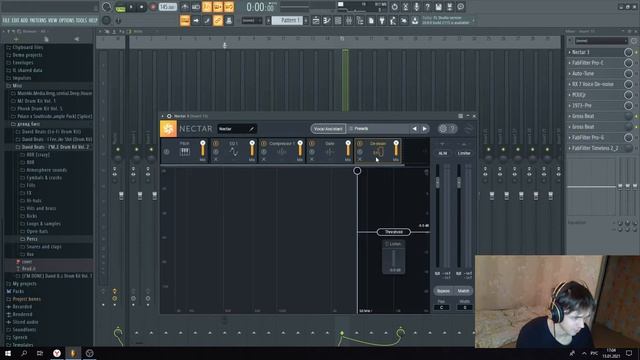Open the FILE menu
Image resolution: width=640 pixels, height=360 pixels.
[6, 20]
